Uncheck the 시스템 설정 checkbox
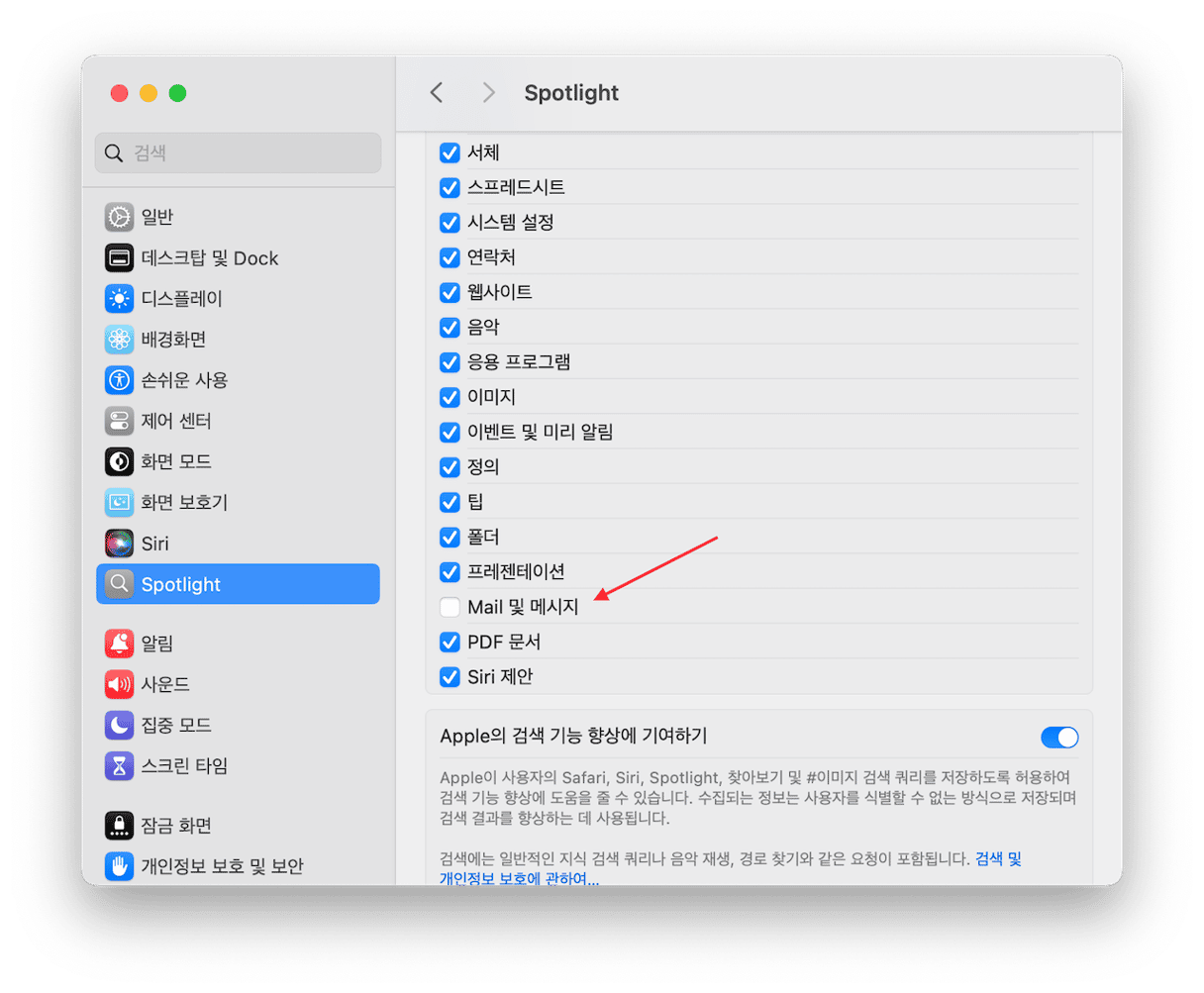 450,223
